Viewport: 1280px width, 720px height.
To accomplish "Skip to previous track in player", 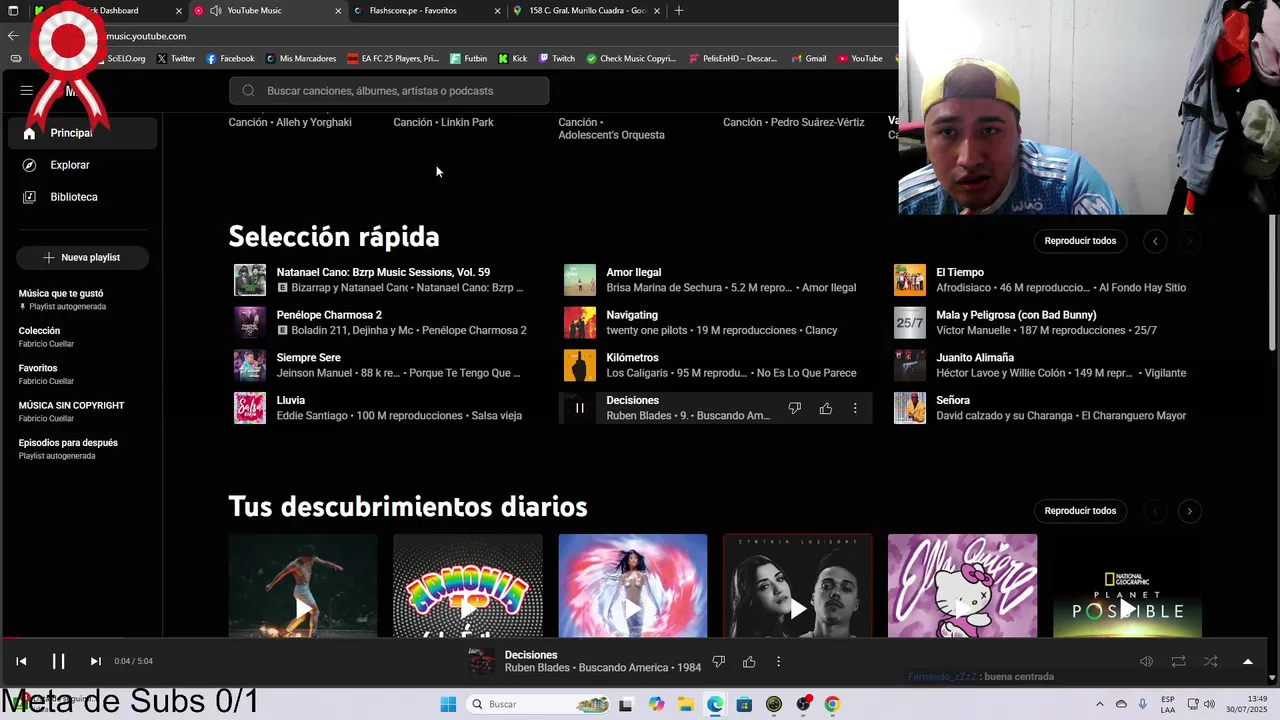I will (x=21, y=661).
